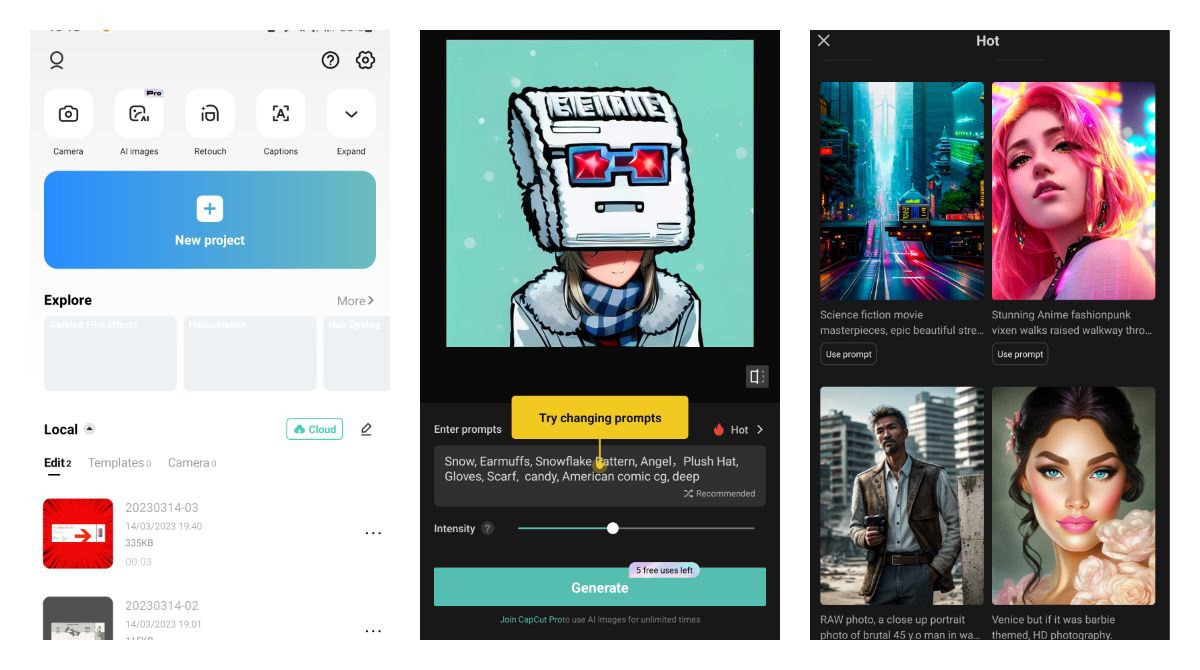Image resolution: width=1200 pixels, height=670 pixels.
Task: Show the Intensity help tooltip icon
Action: (x=487, y=528)
